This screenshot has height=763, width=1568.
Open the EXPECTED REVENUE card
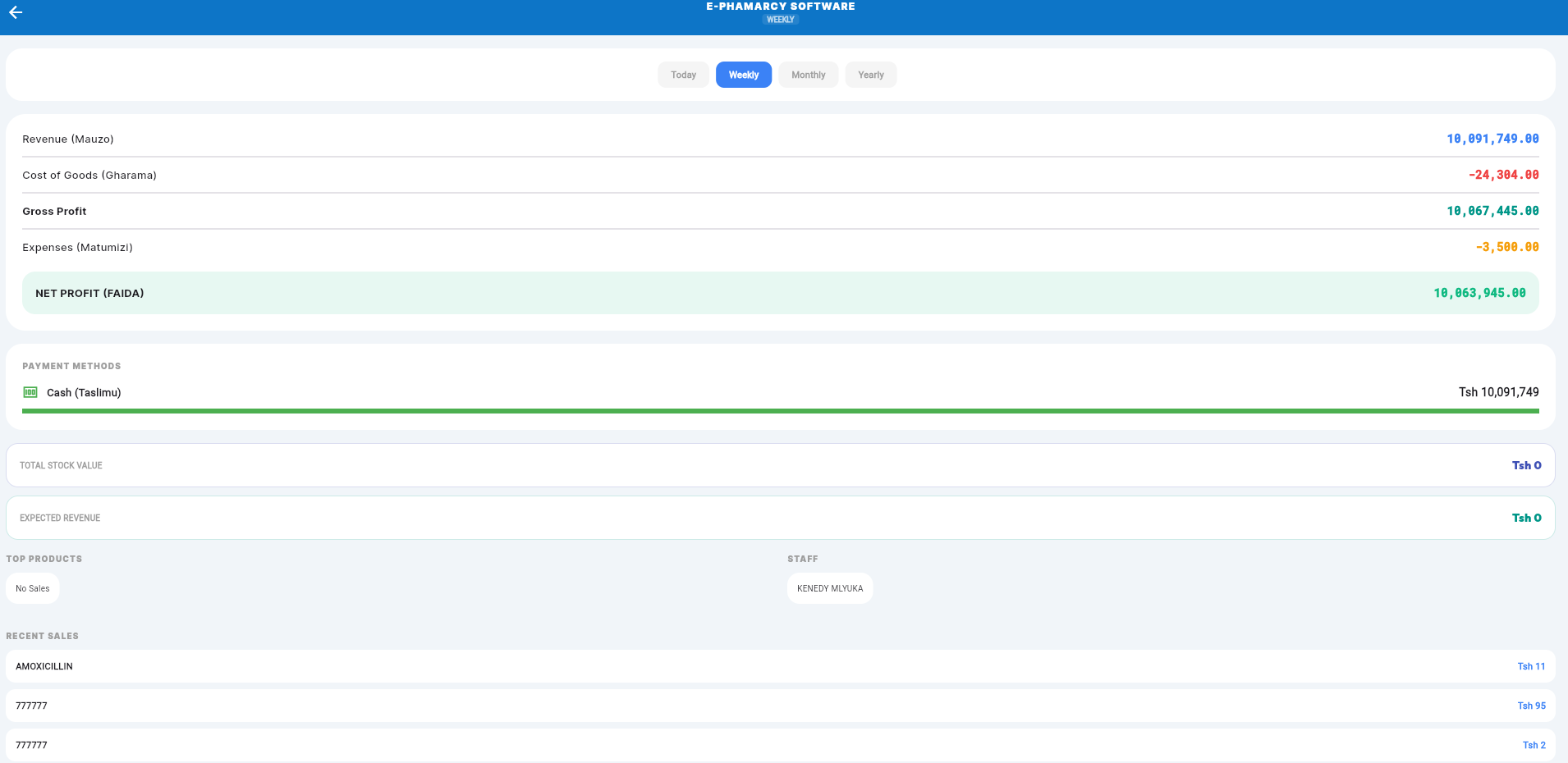(781, 518)
